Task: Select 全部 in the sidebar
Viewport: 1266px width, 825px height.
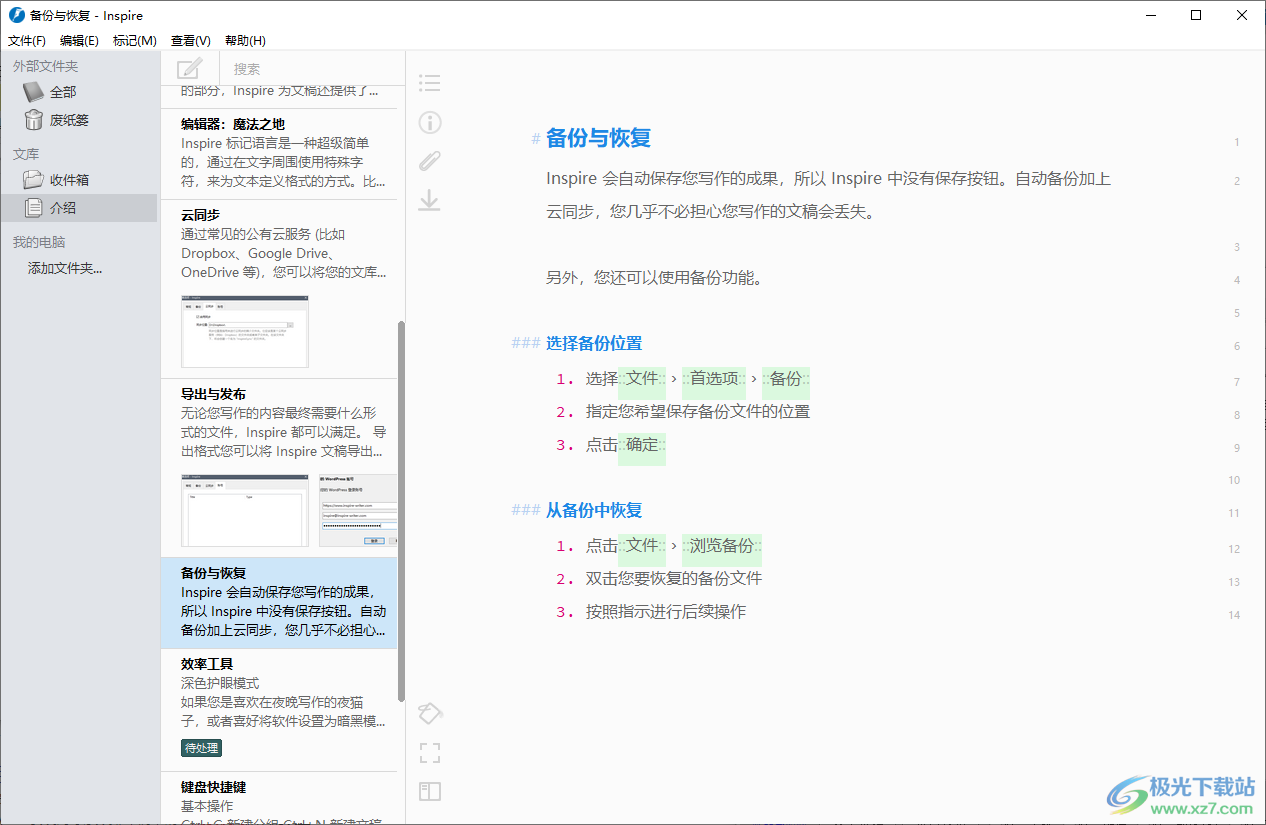Action: coord(63,92)
